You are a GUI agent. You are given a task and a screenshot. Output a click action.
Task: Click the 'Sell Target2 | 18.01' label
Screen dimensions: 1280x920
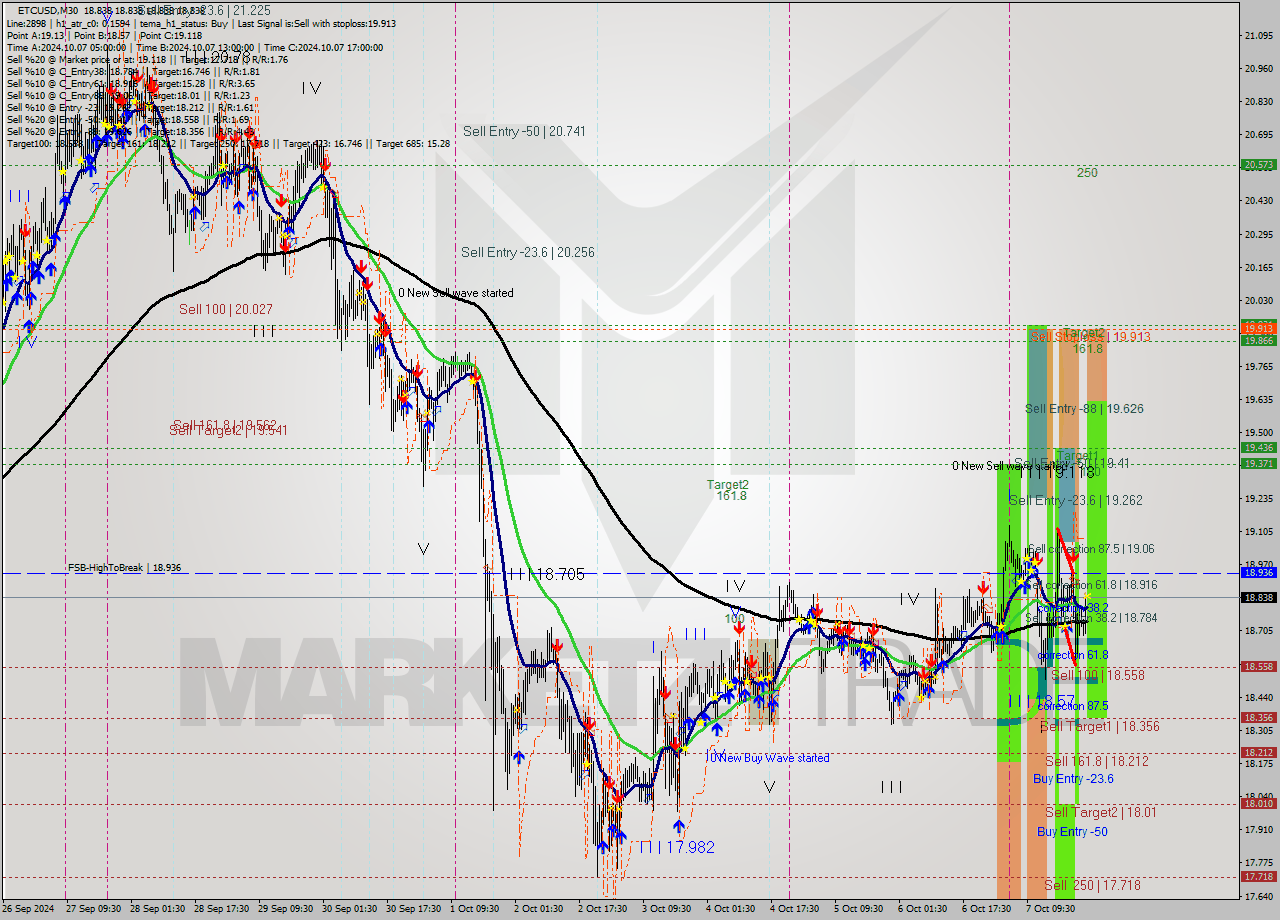(x=1101, y=813)
